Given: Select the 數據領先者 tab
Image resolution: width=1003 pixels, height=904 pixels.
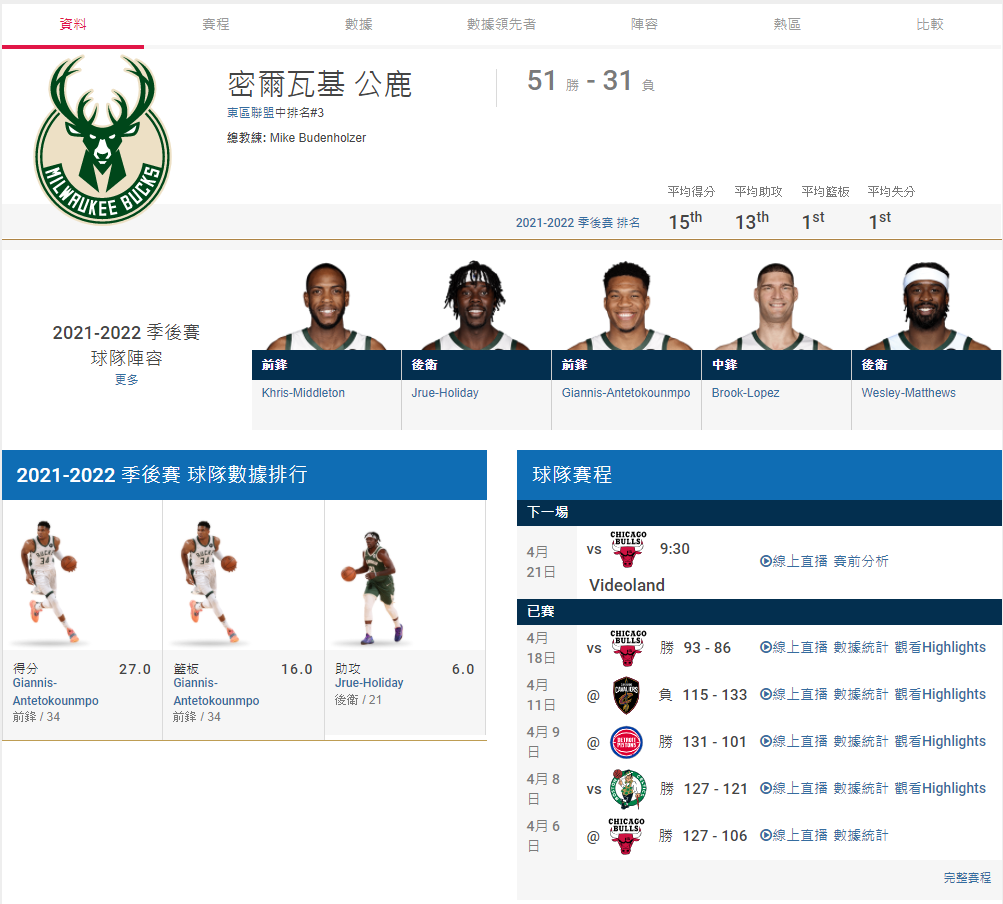Looking at the screenshot, I should [x=502, y=24].
